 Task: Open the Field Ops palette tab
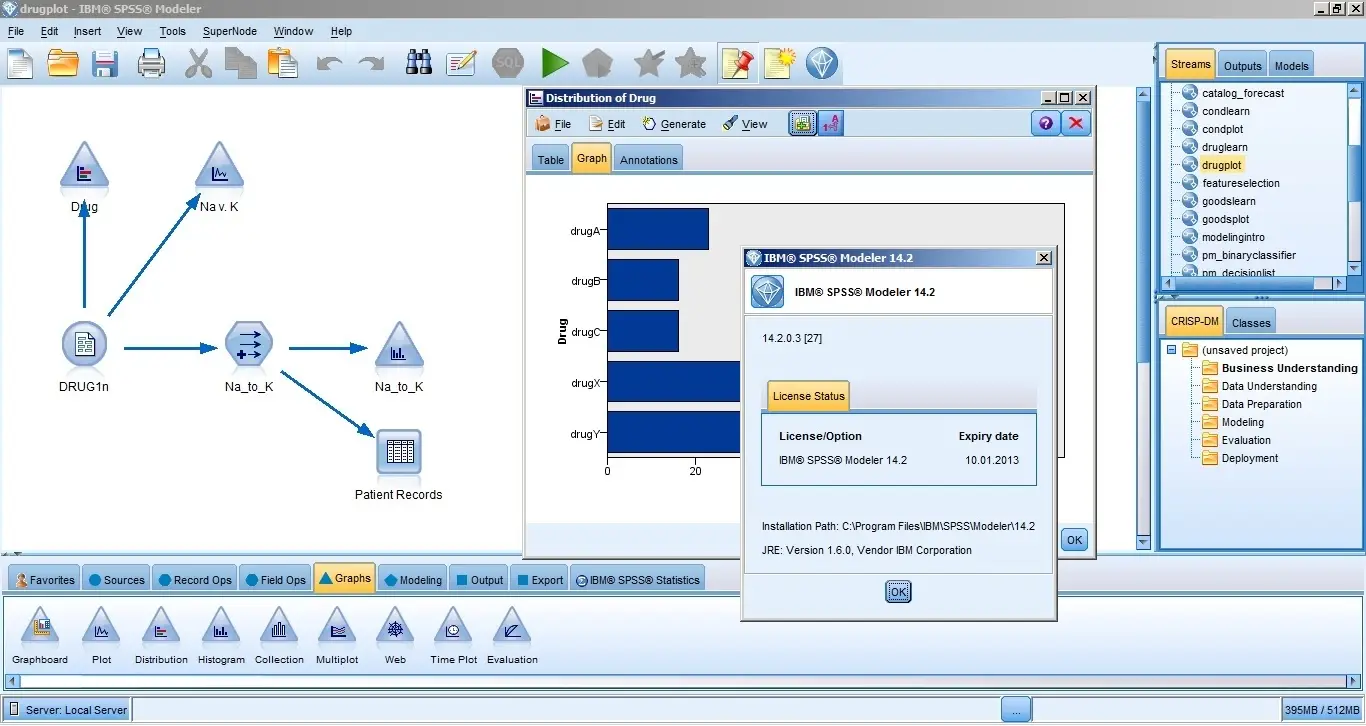tap(275, 580)
